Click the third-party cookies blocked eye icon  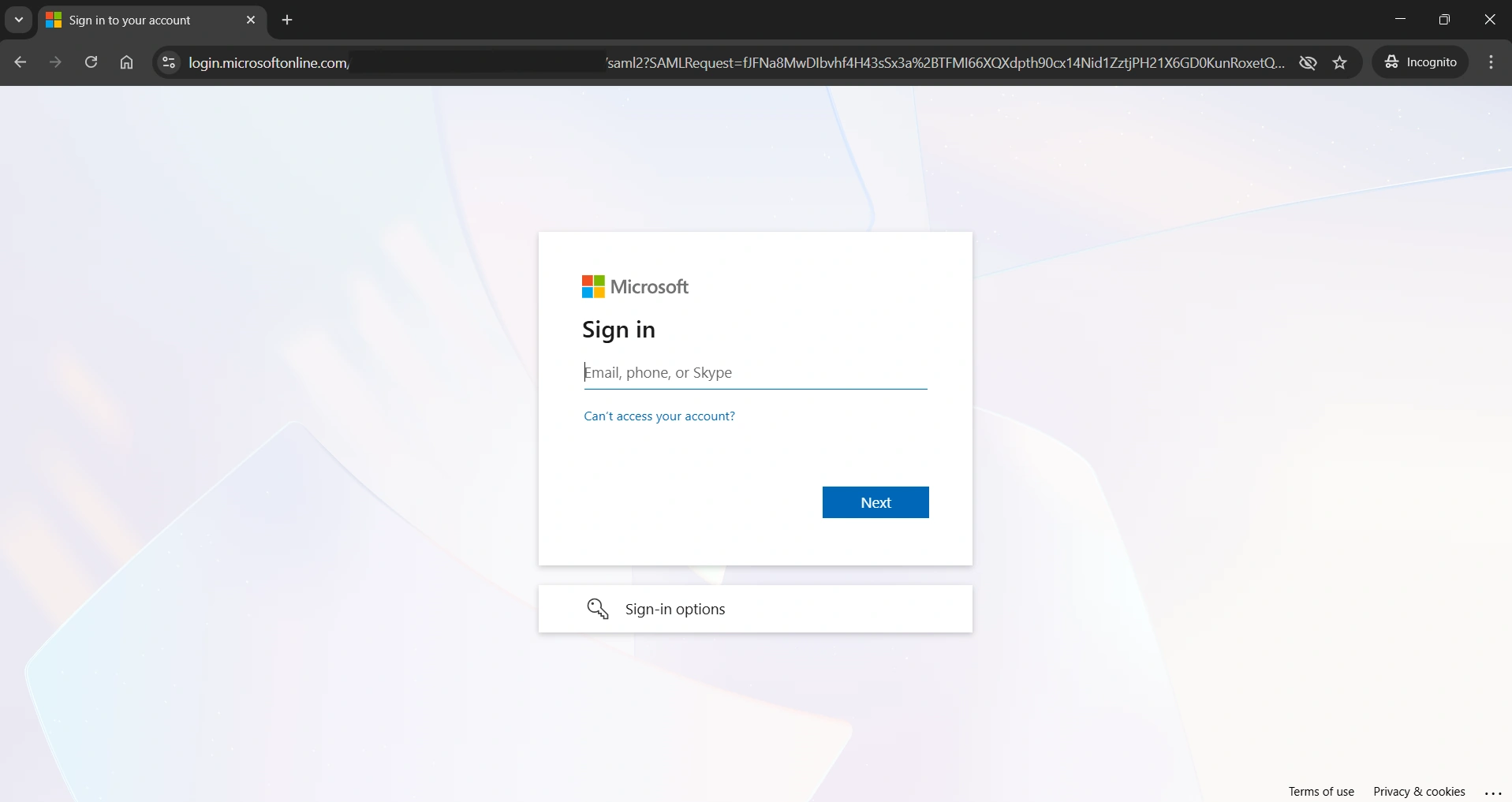click(x=1308, y=62)
